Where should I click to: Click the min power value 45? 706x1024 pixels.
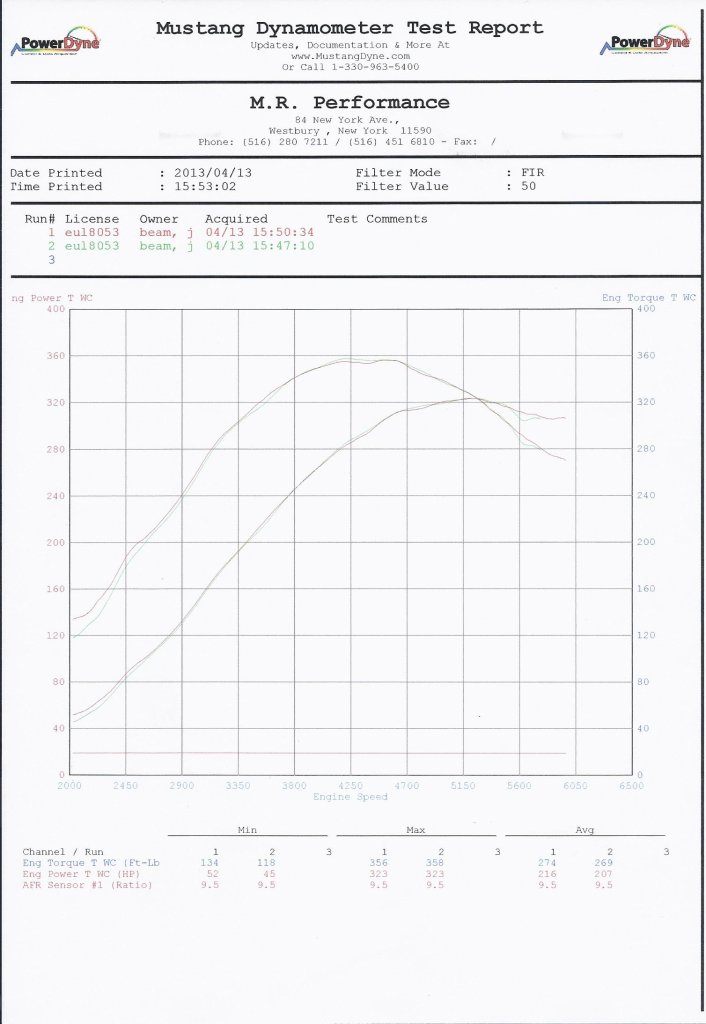coord(269,874)
